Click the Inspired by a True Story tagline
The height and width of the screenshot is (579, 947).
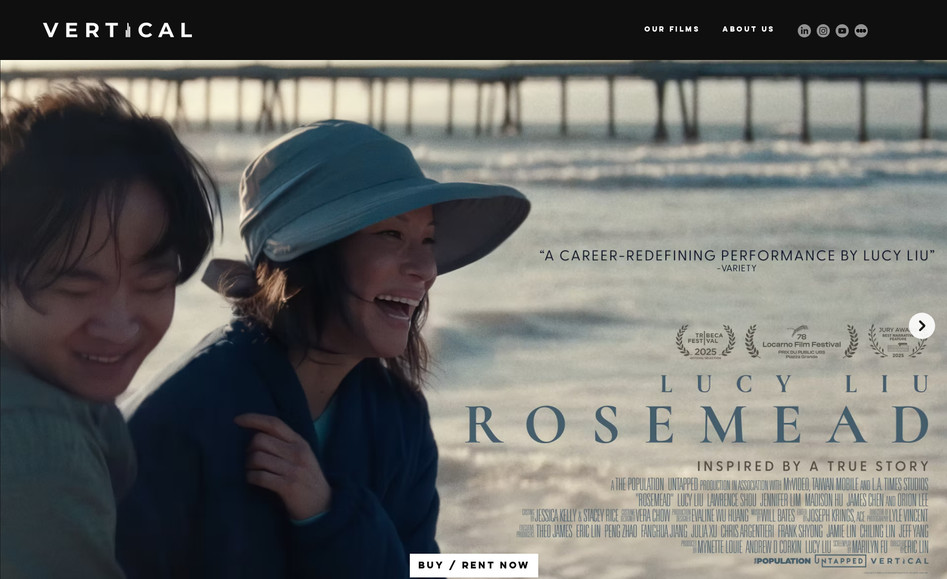813,466
